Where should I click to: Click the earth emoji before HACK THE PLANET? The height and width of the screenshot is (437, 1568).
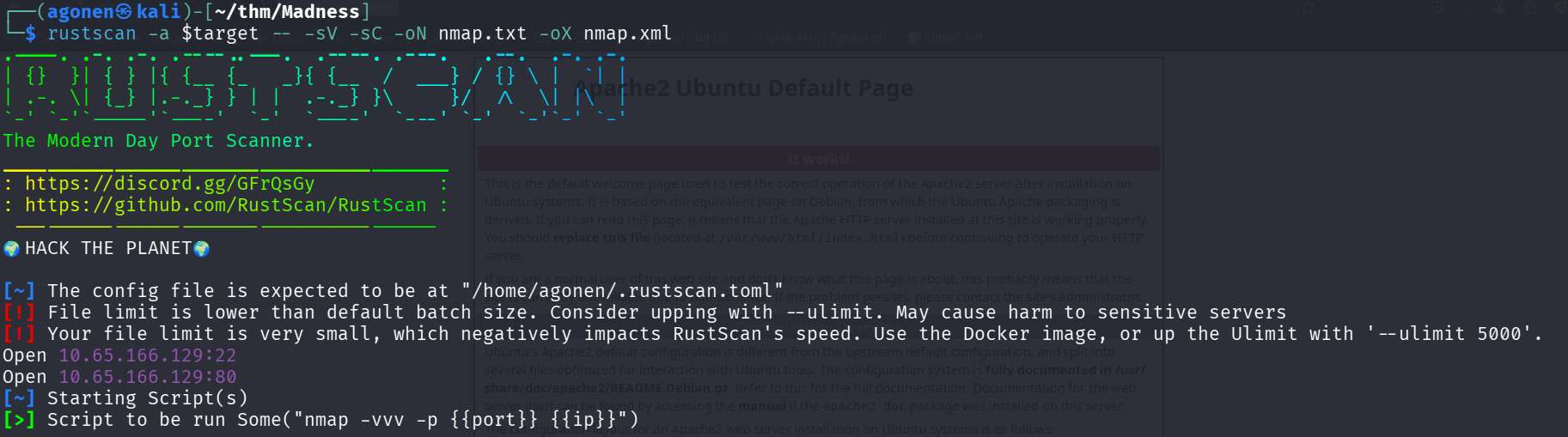11,249
